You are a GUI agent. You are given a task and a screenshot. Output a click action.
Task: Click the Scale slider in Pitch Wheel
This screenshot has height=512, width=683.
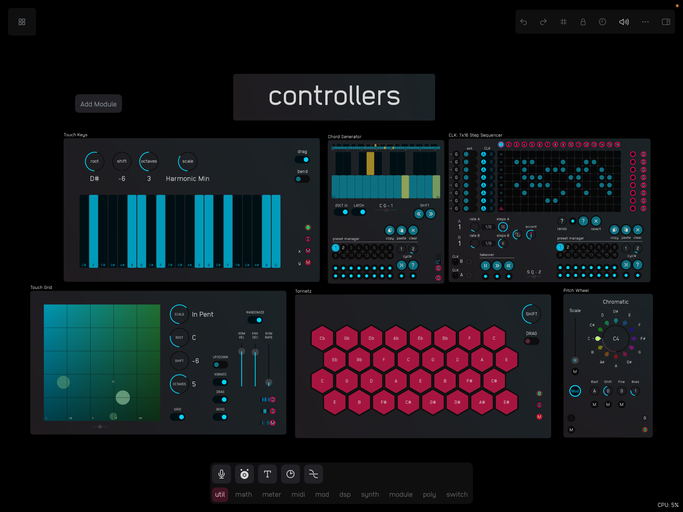point(575,342)
